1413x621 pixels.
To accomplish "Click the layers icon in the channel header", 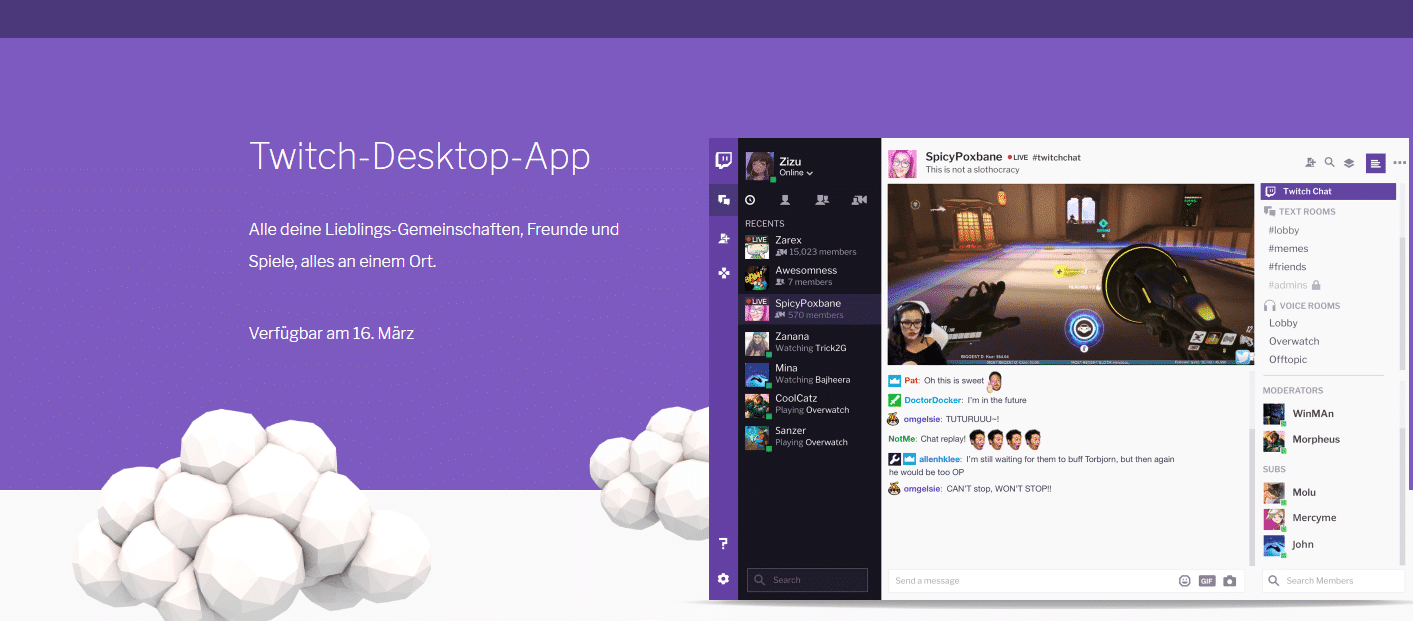I will [1348, 163].
